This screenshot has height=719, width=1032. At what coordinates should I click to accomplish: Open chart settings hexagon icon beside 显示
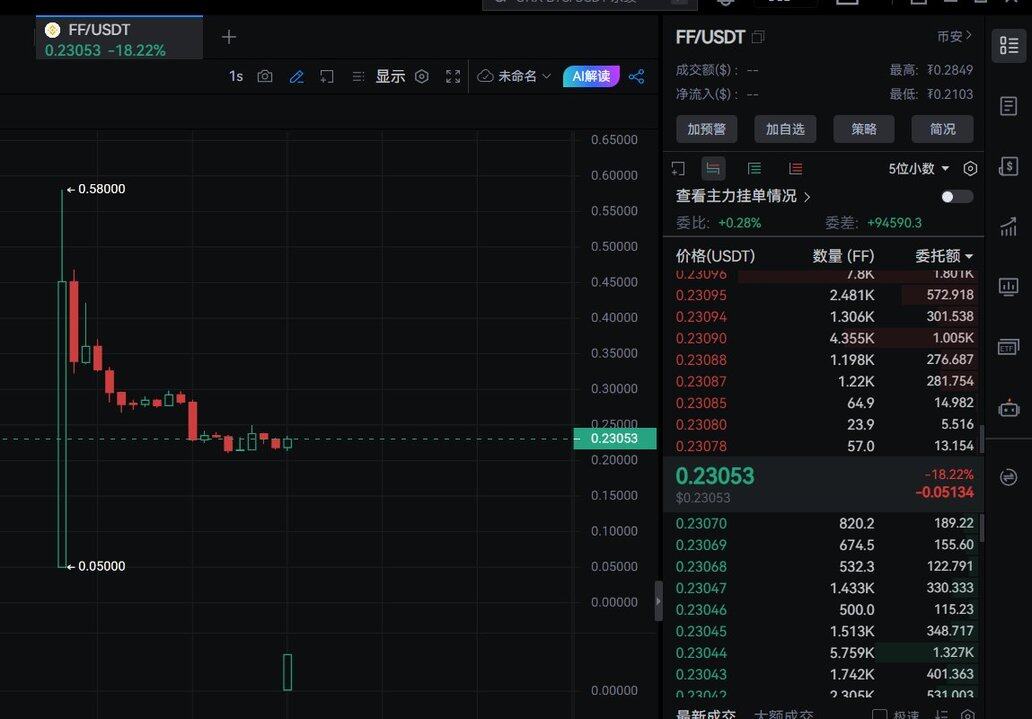pos(422,76)
